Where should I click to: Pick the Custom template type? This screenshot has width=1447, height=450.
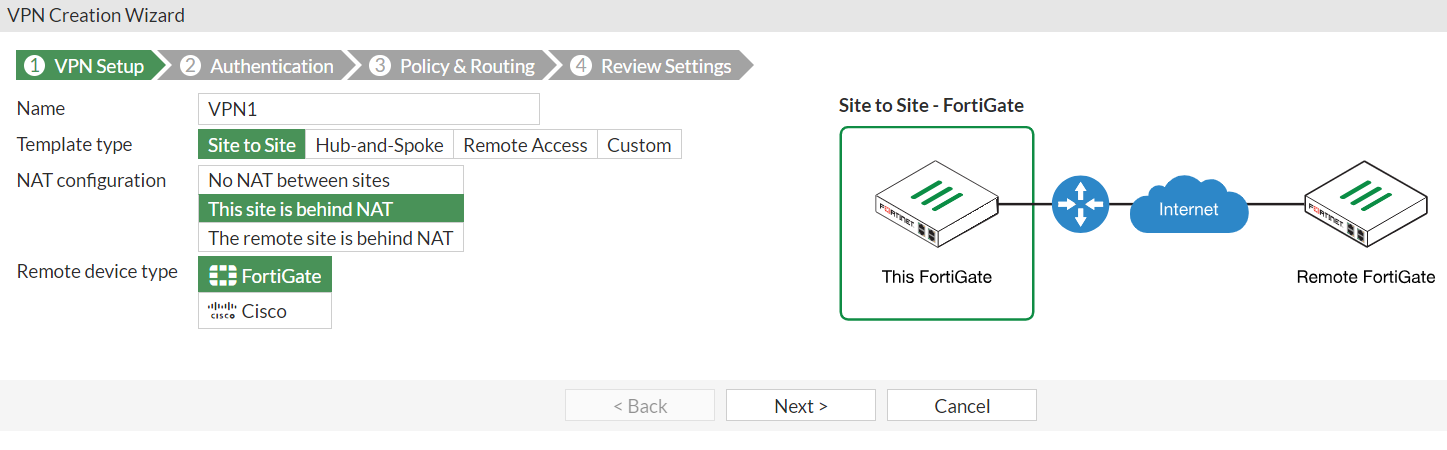click(x=639, y=145)
